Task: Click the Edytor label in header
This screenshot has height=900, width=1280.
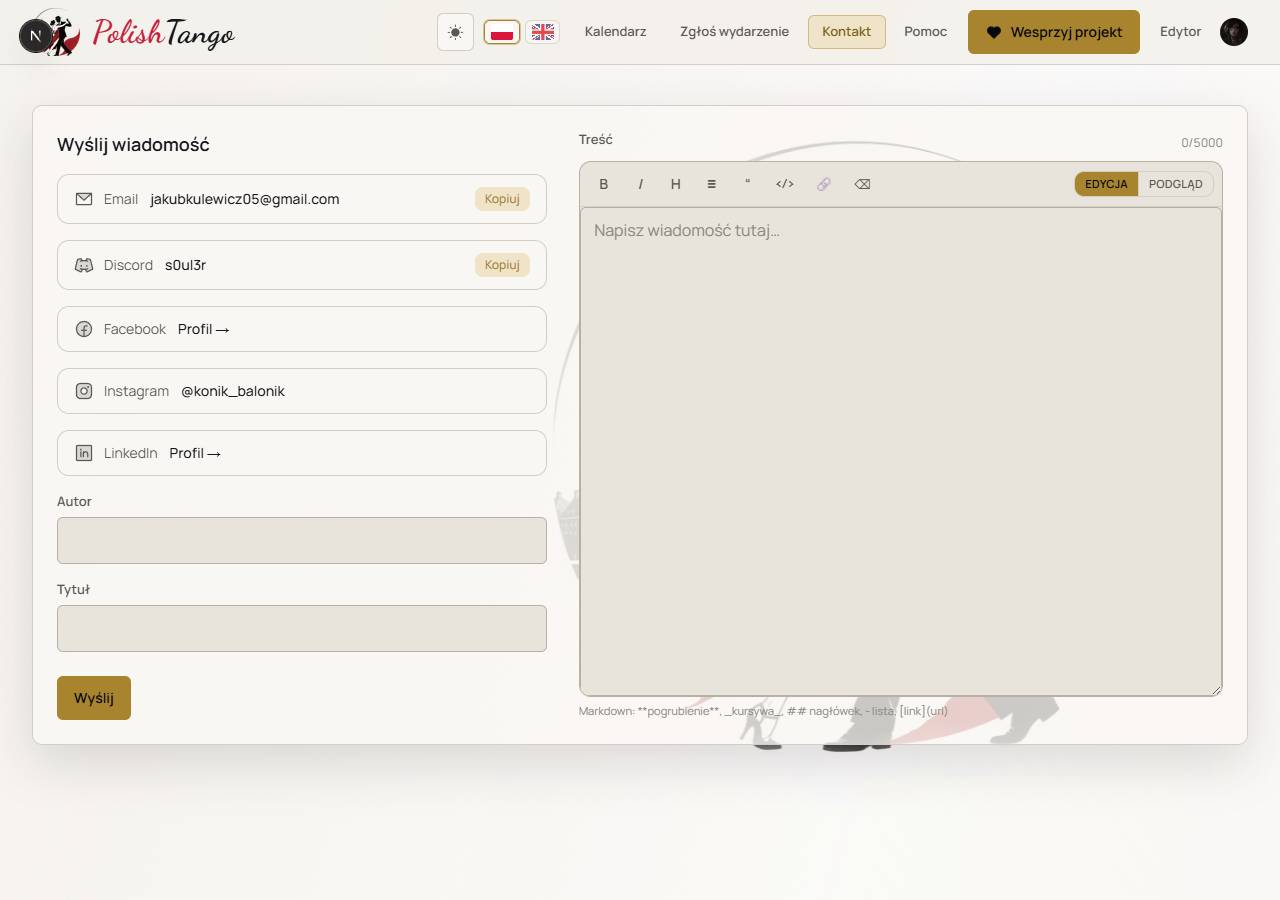Action: [1181, 32]
